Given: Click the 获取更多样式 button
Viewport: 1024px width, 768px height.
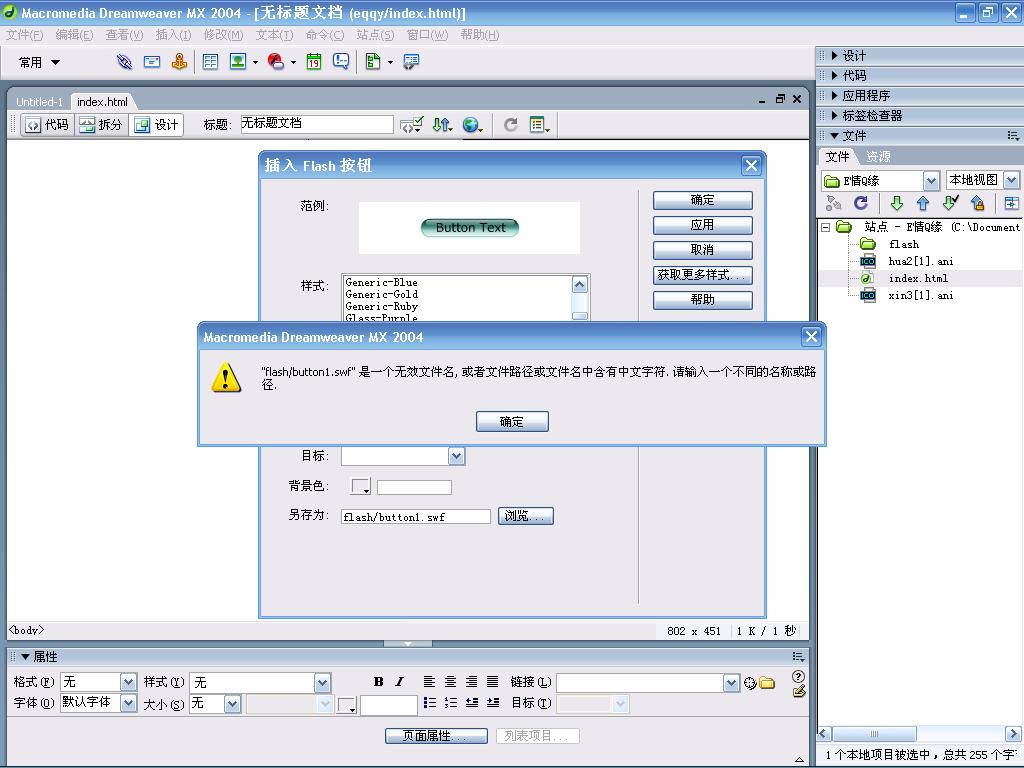Looking at the screenshot, I should coord(703,275).
